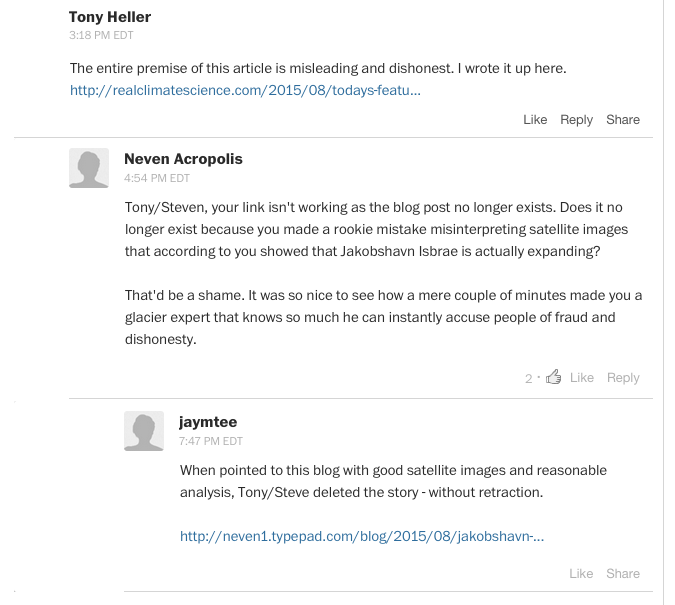Click the 3:18 PM EDT timestamp

pos(101,35)
